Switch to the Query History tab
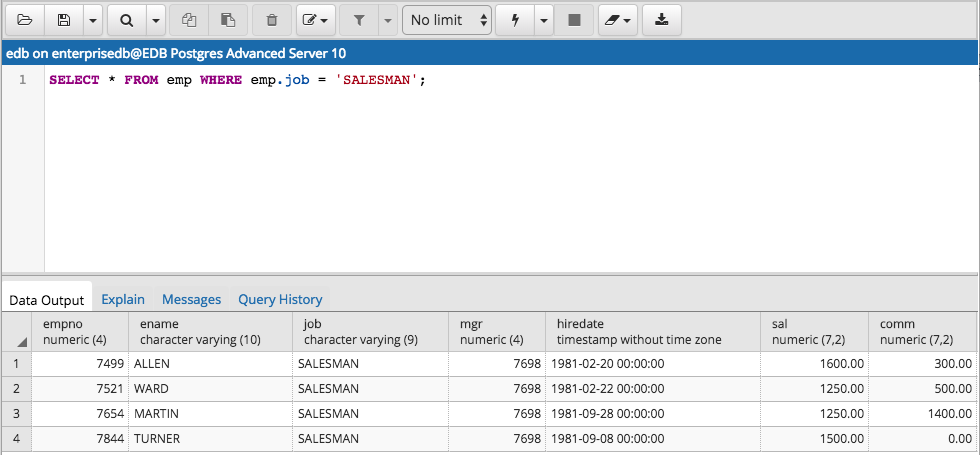This screenshot has width=980, height=455. [x=280, y=299]
